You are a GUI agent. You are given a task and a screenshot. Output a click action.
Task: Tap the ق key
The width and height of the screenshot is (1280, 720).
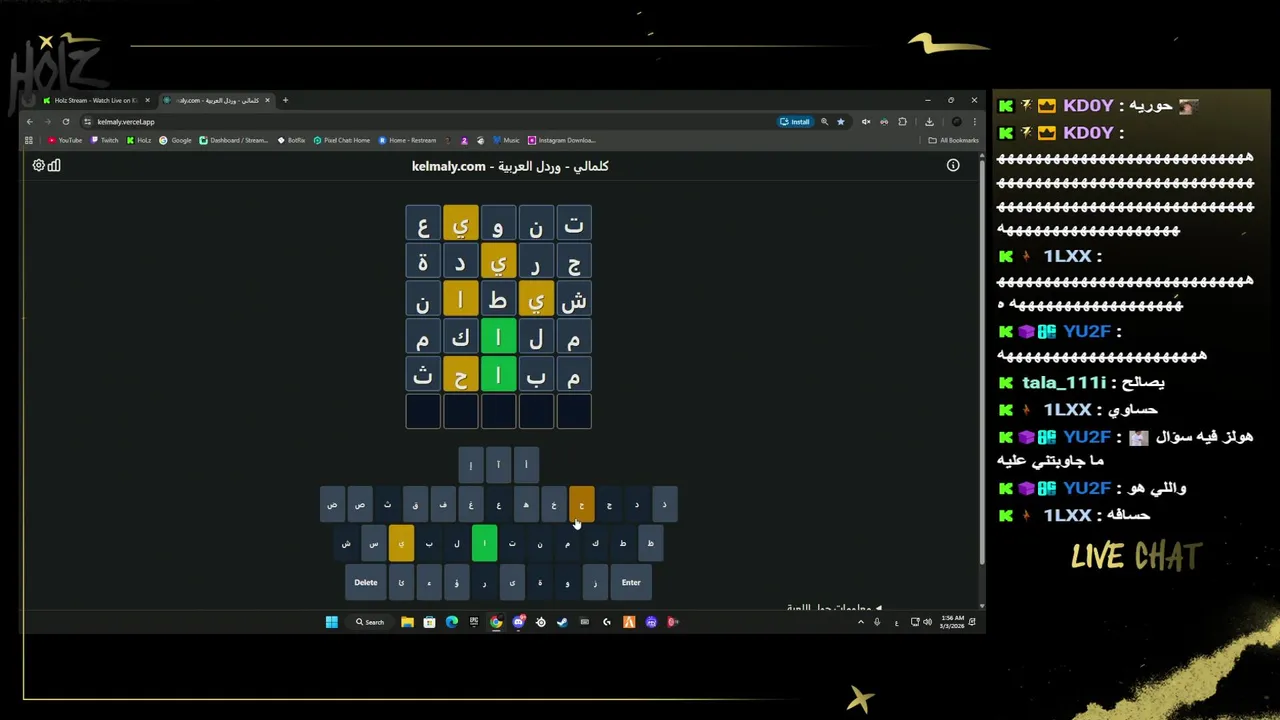point(415,504)
